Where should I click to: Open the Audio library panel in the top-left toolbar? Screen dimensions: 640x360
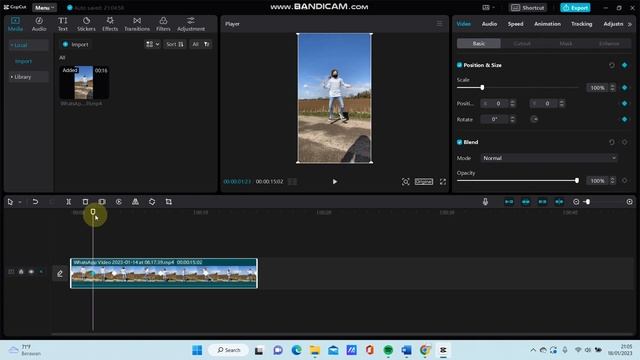(39, 24)
